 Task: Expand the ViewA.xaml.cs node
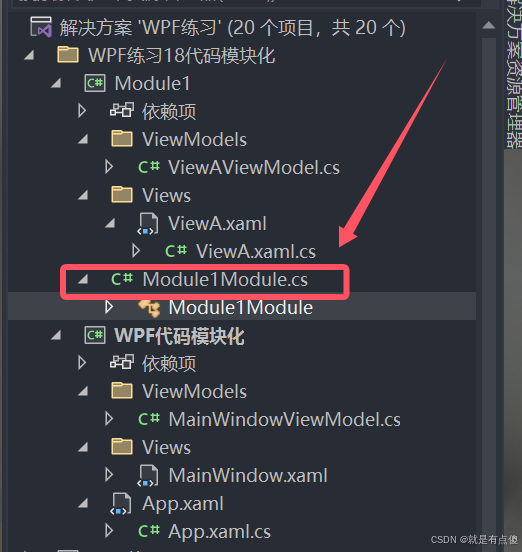(136, 251)
